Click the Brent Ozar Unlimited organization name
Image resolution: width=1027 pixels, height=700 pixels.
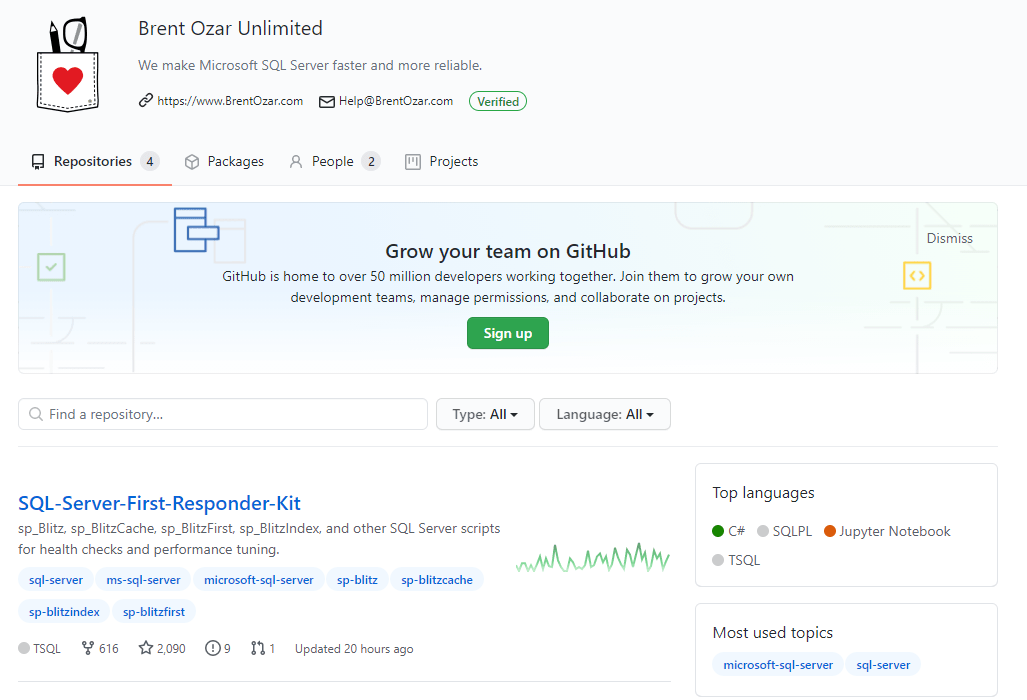coord(231,28)
